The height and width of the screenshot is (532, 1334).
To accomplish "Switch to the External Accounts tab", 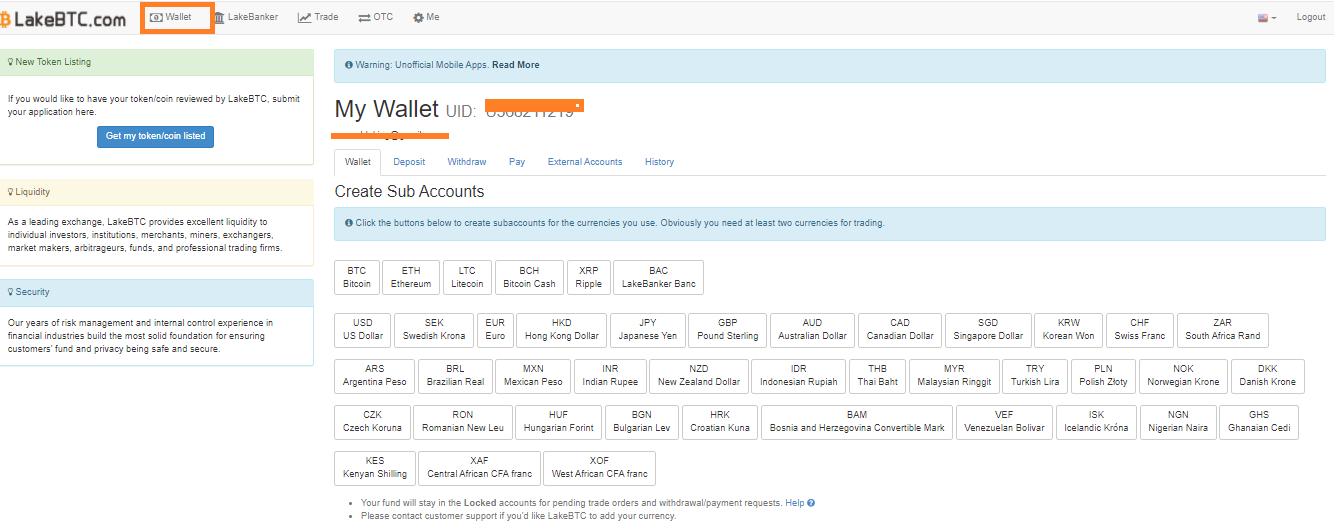I will click(x=585, y=162).
